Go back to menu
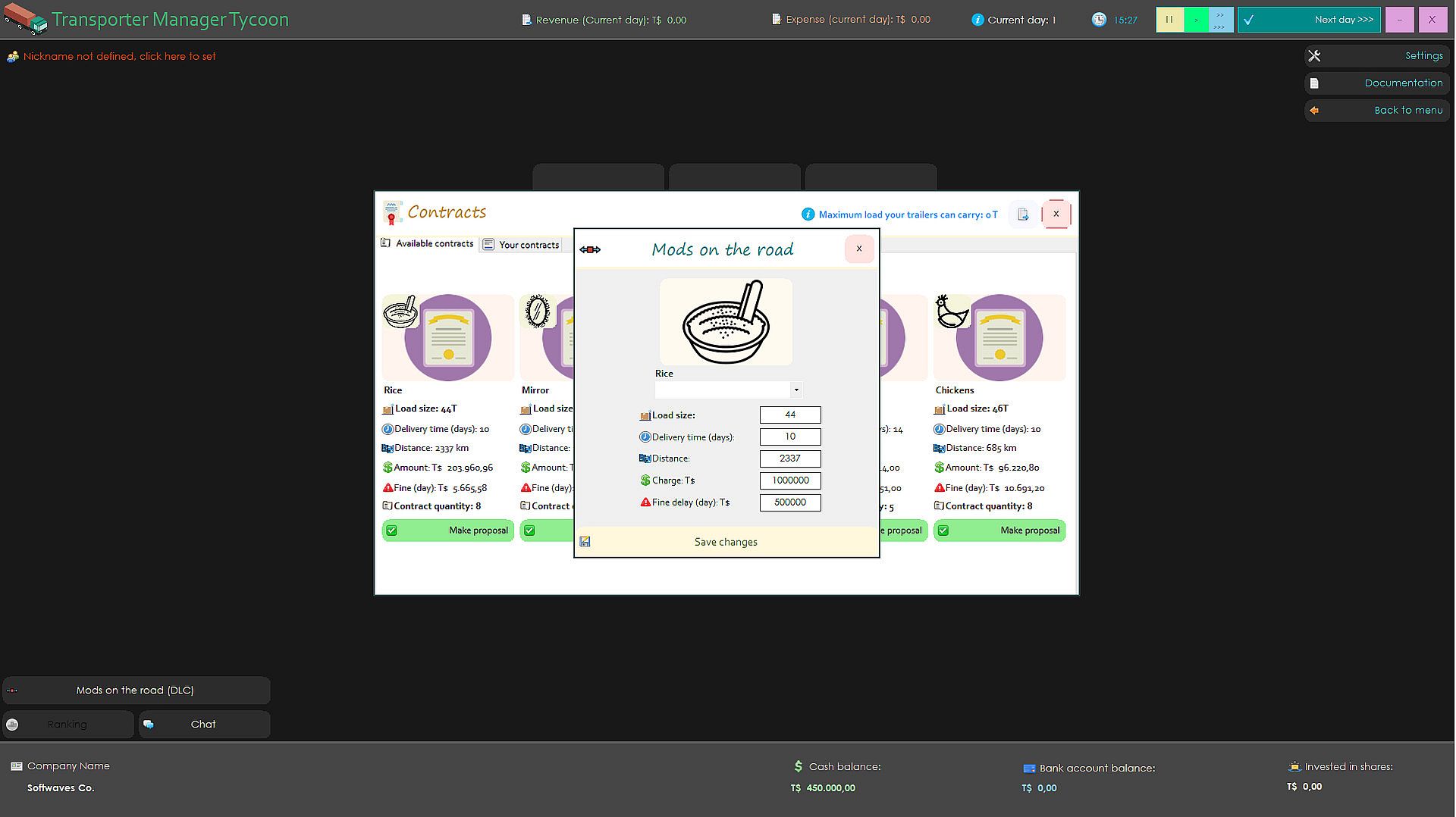 [x=1377, y=111]
